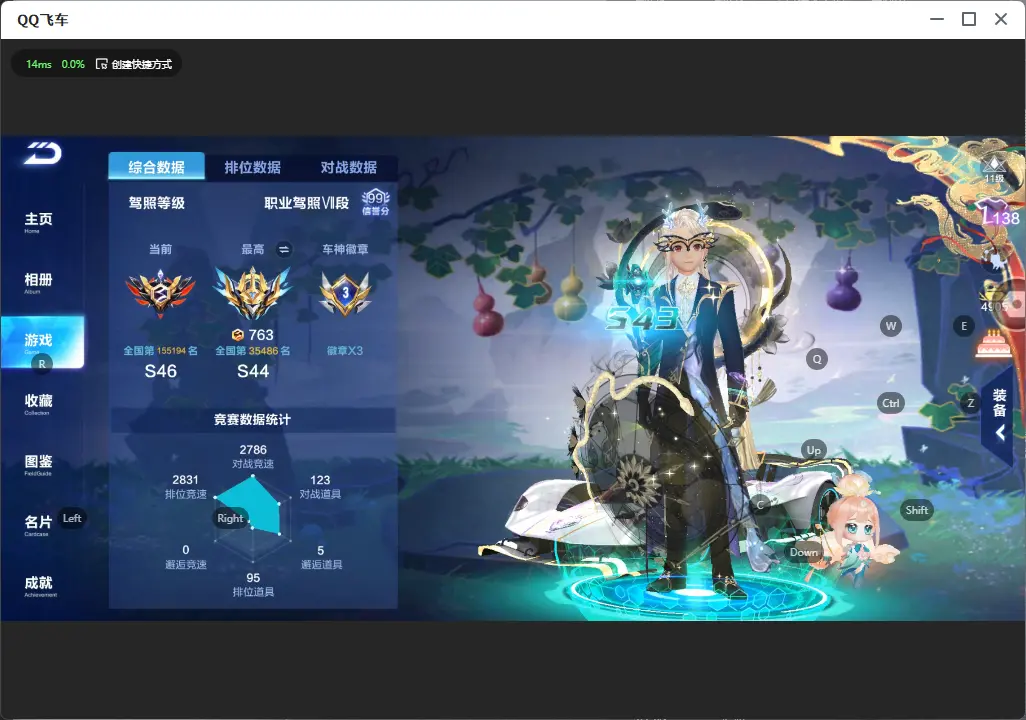Click the Down key overlay button
The image size is (1026, 720).
click(x=804, y=552)
